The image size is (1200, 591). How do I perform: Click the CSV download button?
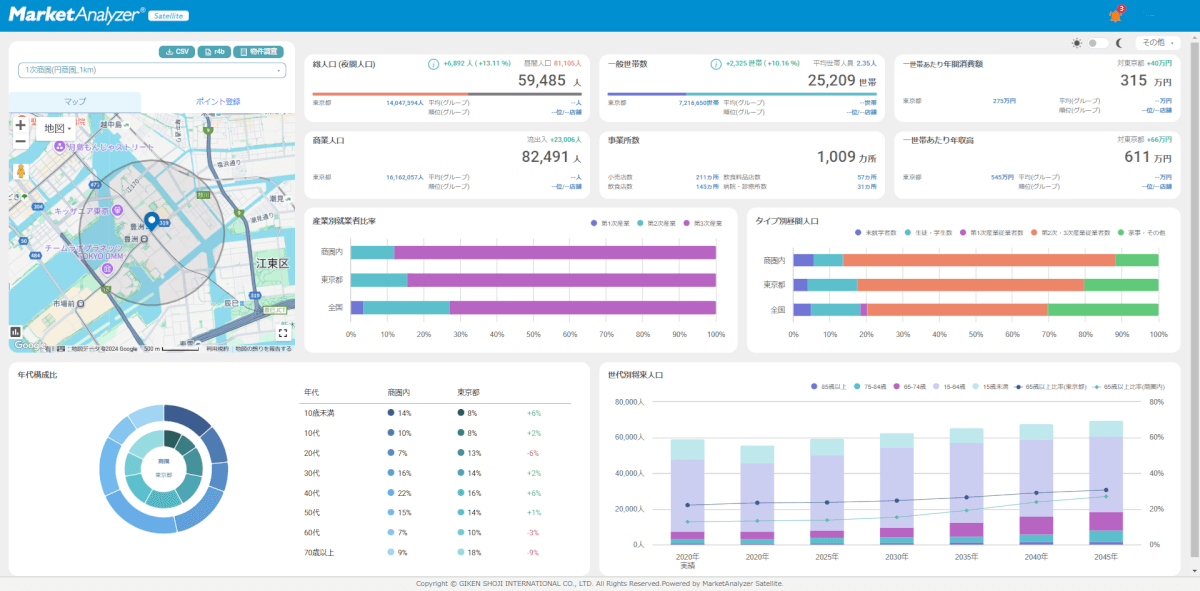pyautogui.click(x=176, y=51)
